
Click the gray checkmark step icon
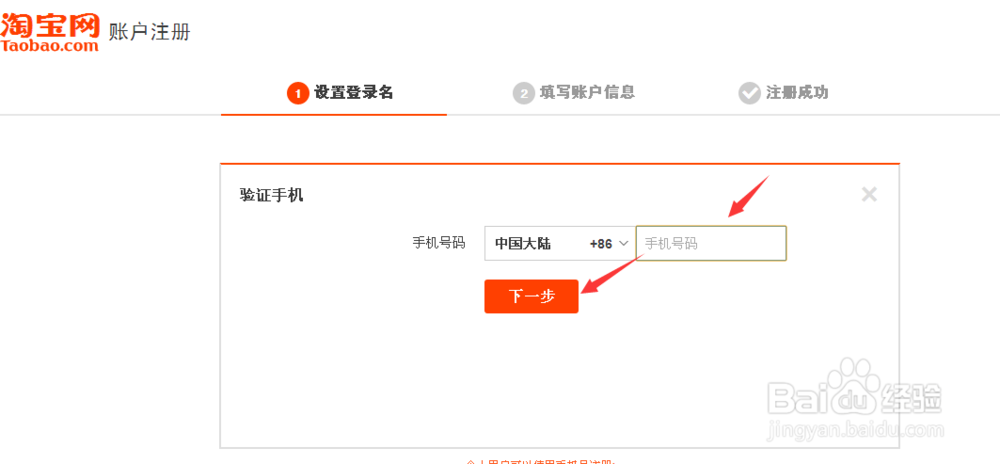tap(749, 93)
